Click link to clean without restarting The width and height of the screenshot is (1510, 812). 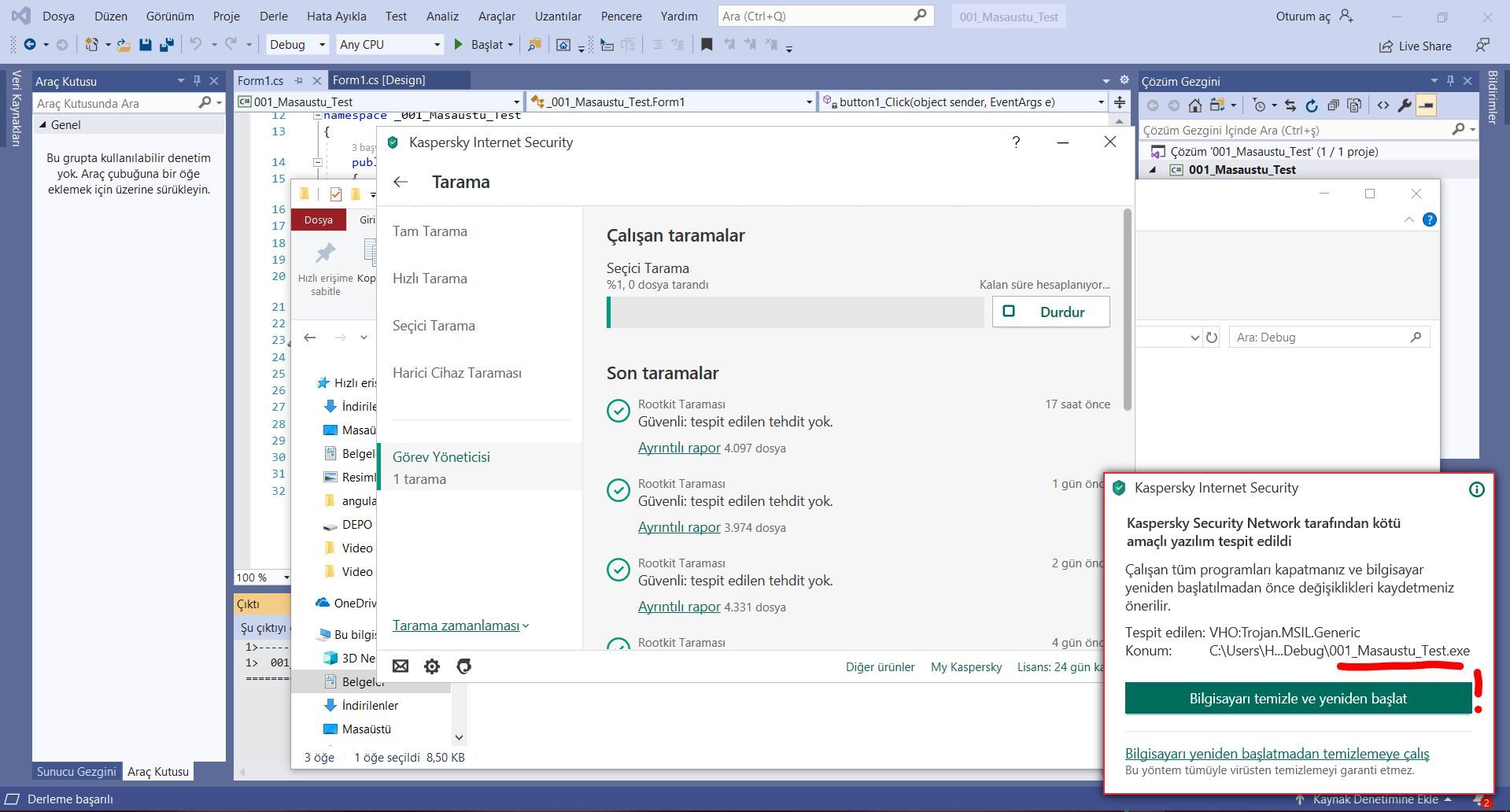(1277, 754)
